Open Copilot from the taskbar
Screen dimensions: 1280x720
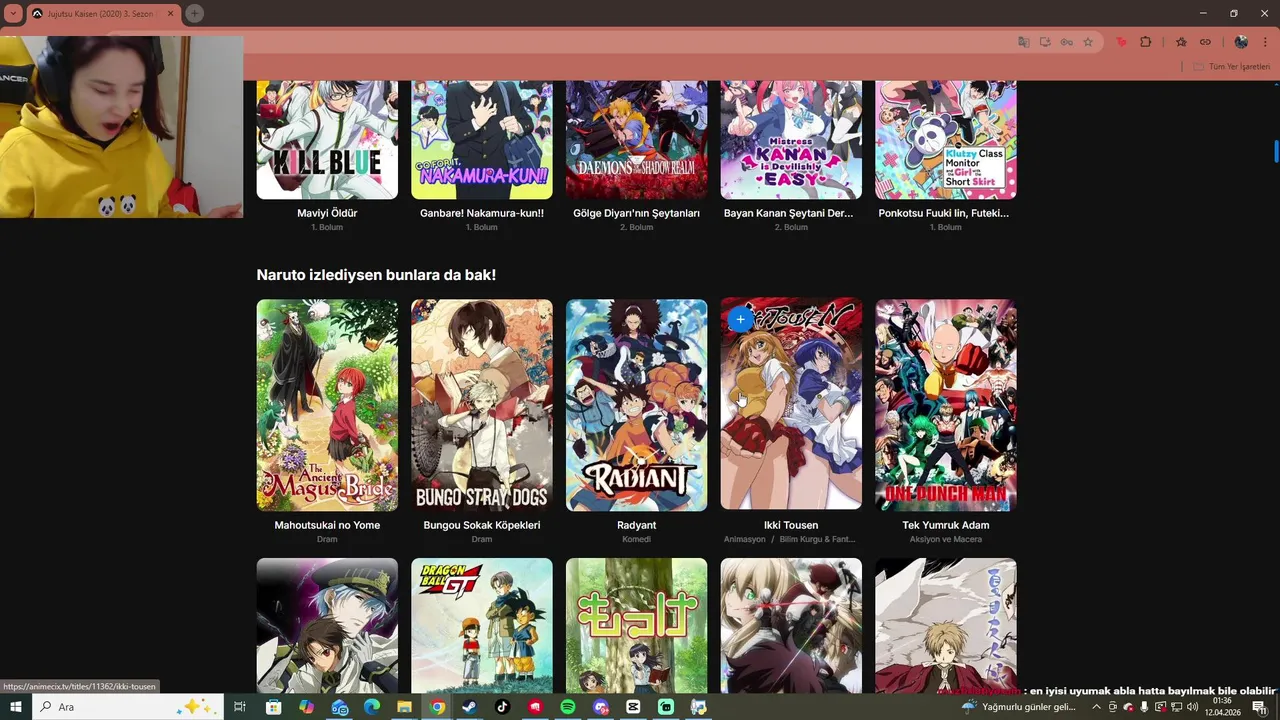(x=306, y=707)
